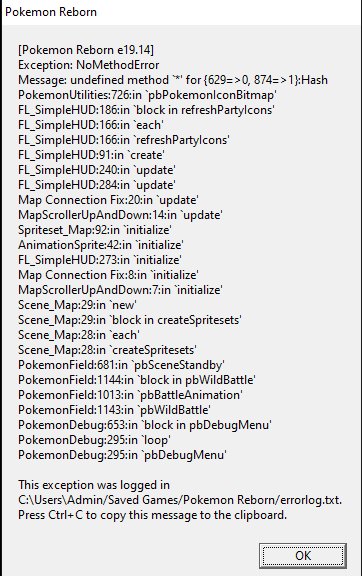This screenshot has width=362, height=576.
Task: Click 'FL_SimpleHUD:91:in `create'' line
Action: [x=91, y=155]
